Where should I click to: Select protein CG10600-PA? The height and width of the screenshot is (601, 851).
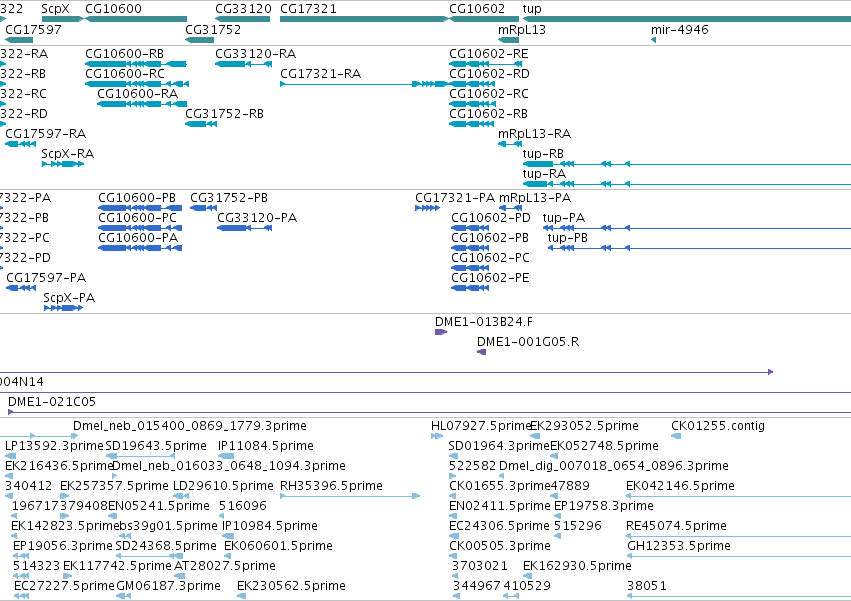(138, 238)
